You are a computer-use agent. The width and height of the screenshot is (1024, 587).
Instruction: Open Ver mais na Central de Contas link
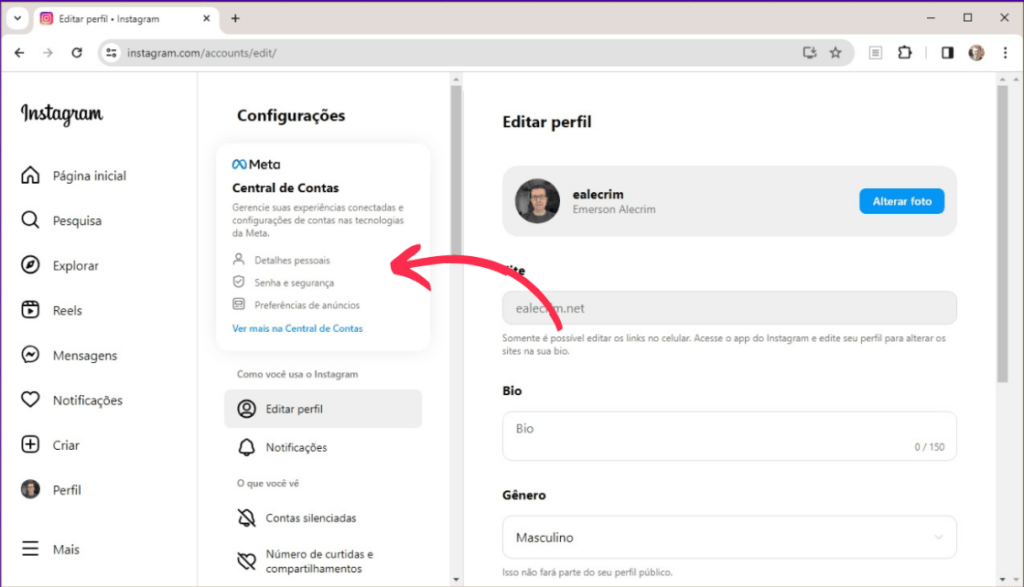(297, 328)
